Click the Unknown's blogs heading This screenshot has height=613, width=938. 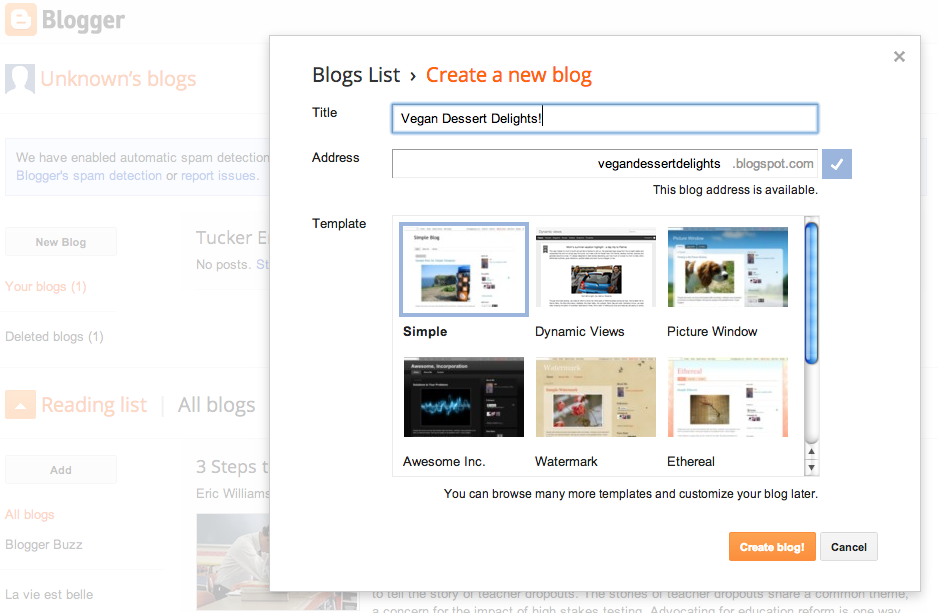point(118,79)
